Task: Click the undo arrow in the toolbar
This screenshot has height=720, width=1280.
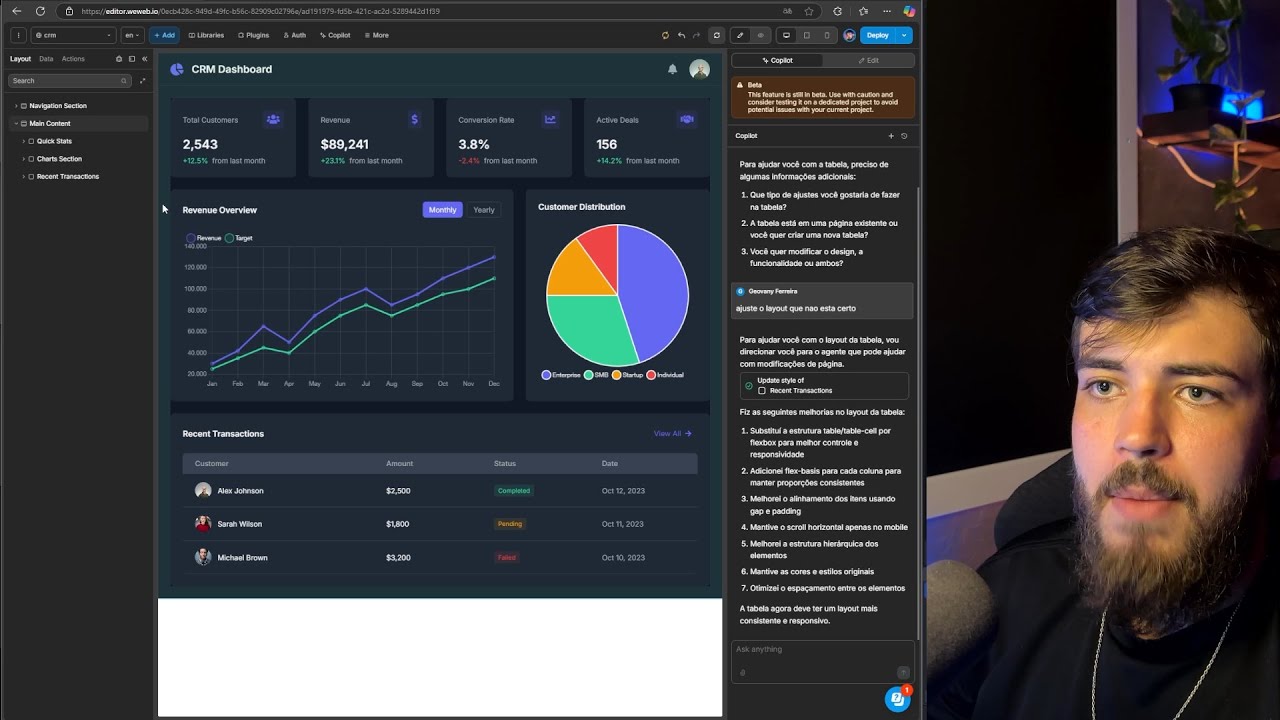Action: tap(681, 35)
